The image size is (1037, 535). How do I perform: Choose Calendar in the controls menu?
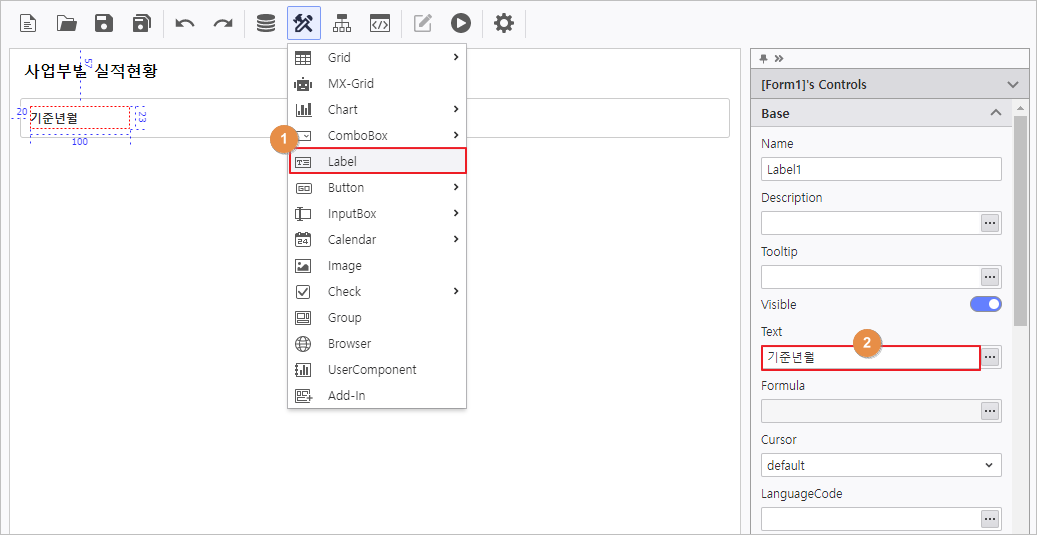(x=377, y=240)
